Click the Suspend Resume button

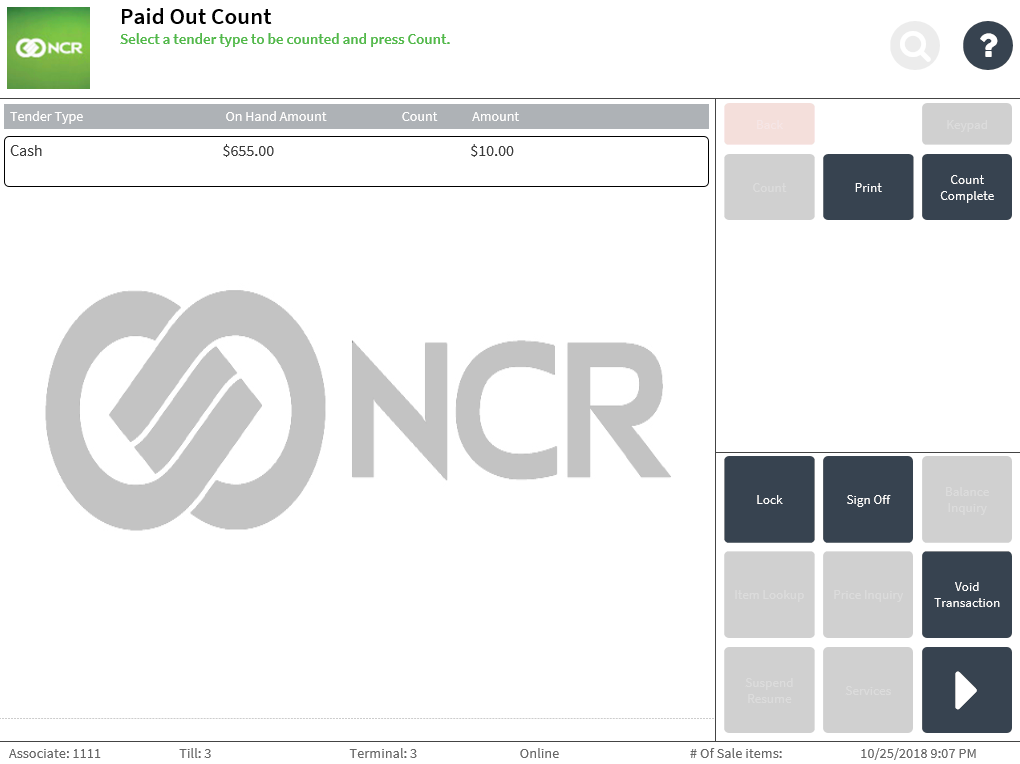[769, 690]
